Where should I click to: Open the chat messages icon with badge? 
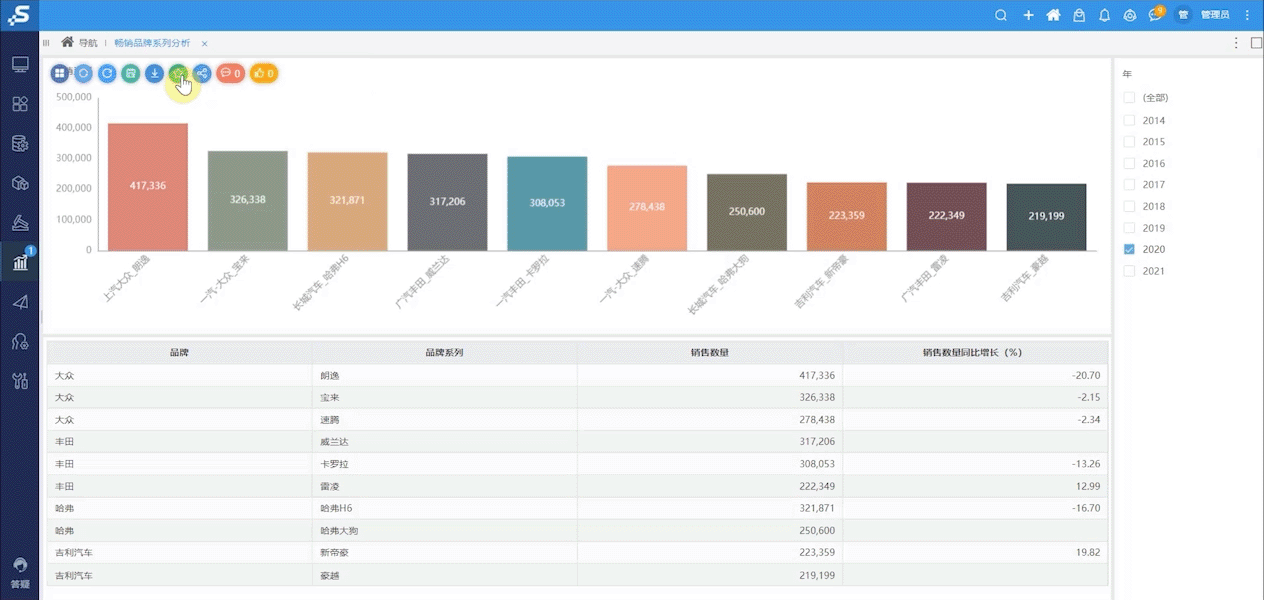1156,15
